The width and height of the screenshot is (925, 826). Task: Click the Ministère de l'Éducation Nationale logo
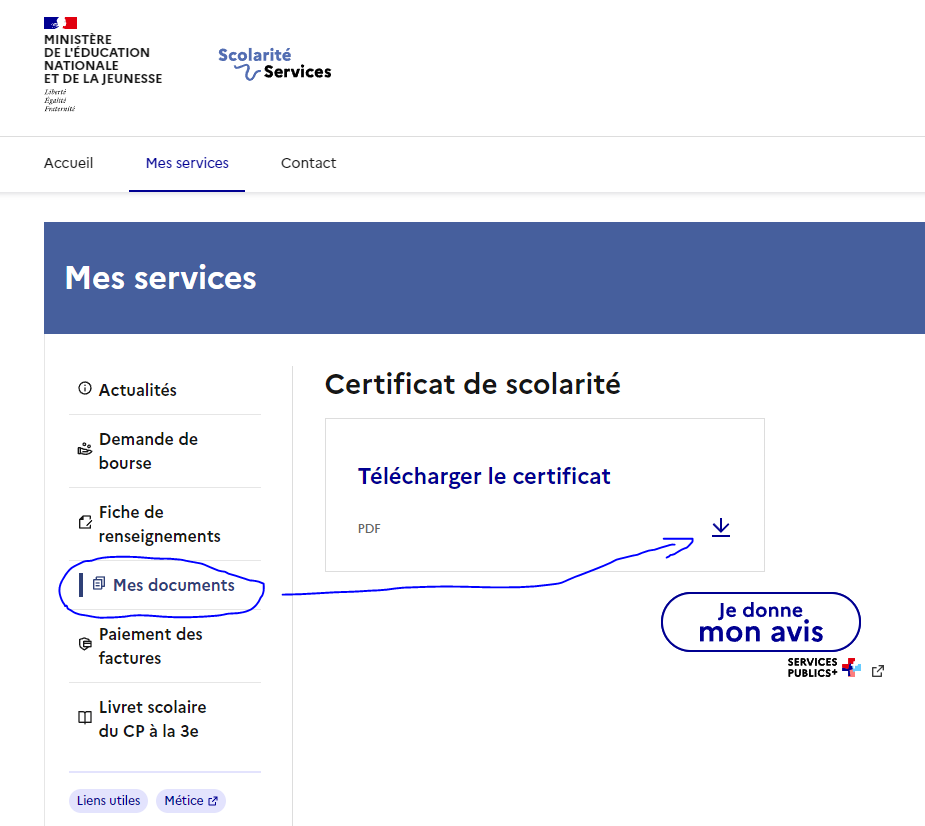102,64
